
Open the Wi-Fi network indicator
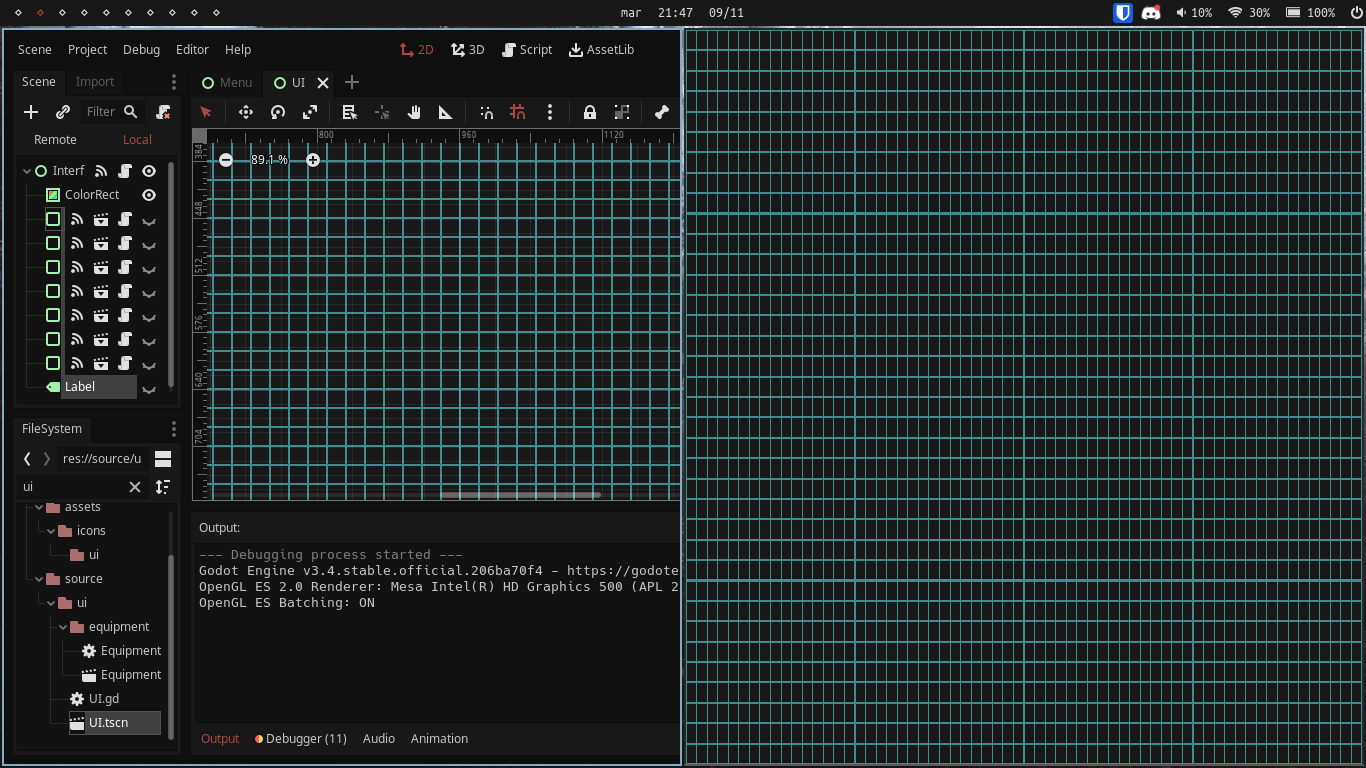(1249, 13)
